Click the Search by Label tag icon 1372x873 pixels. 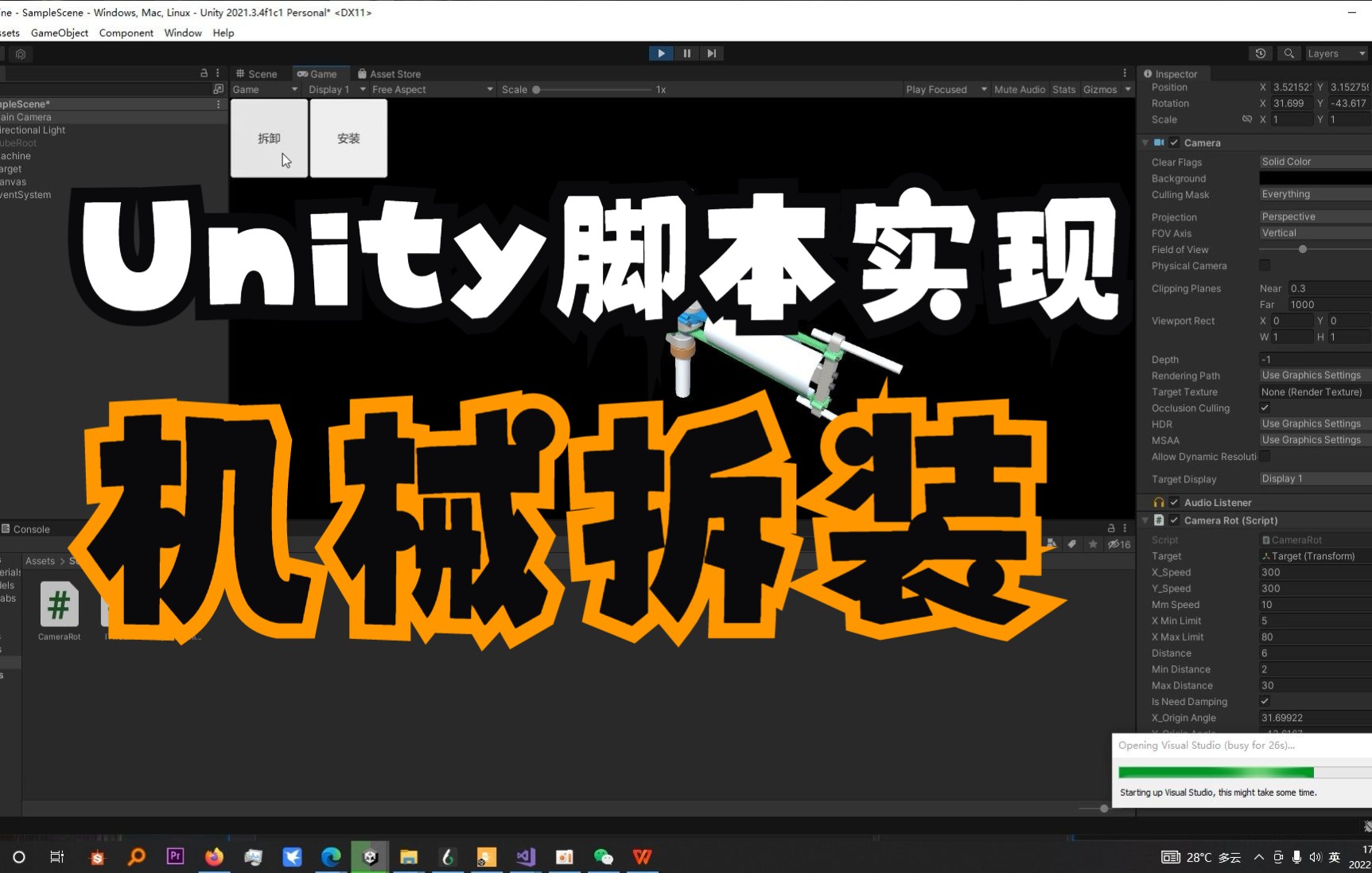(1072, 544)
